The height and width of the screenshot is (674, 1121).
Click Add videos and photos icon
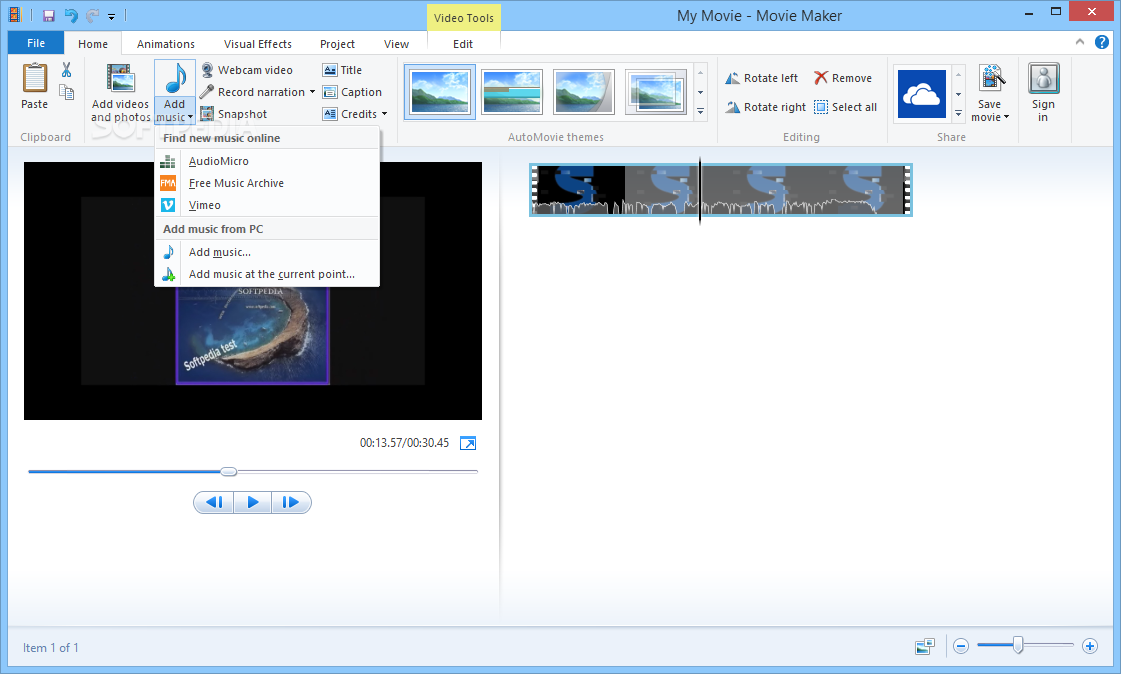(120, 79)
